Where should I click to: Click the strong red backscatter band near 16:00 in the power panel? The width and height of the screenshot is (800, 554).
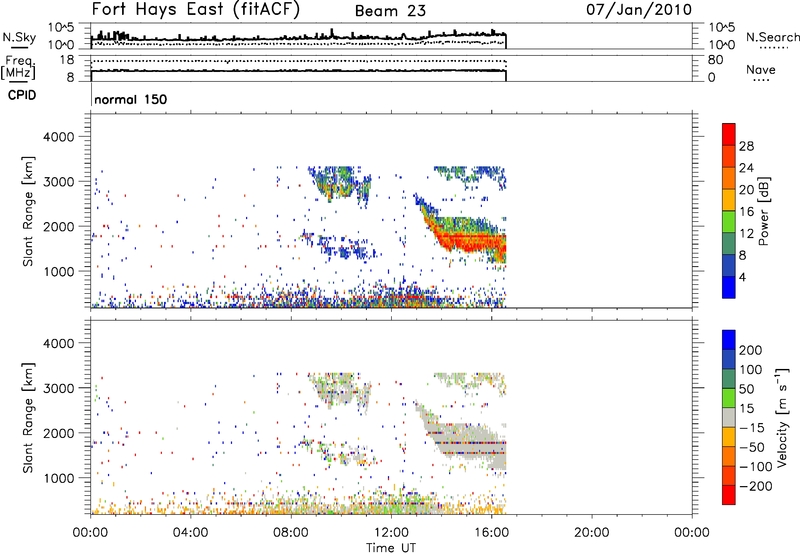click(x=472, y=241)
